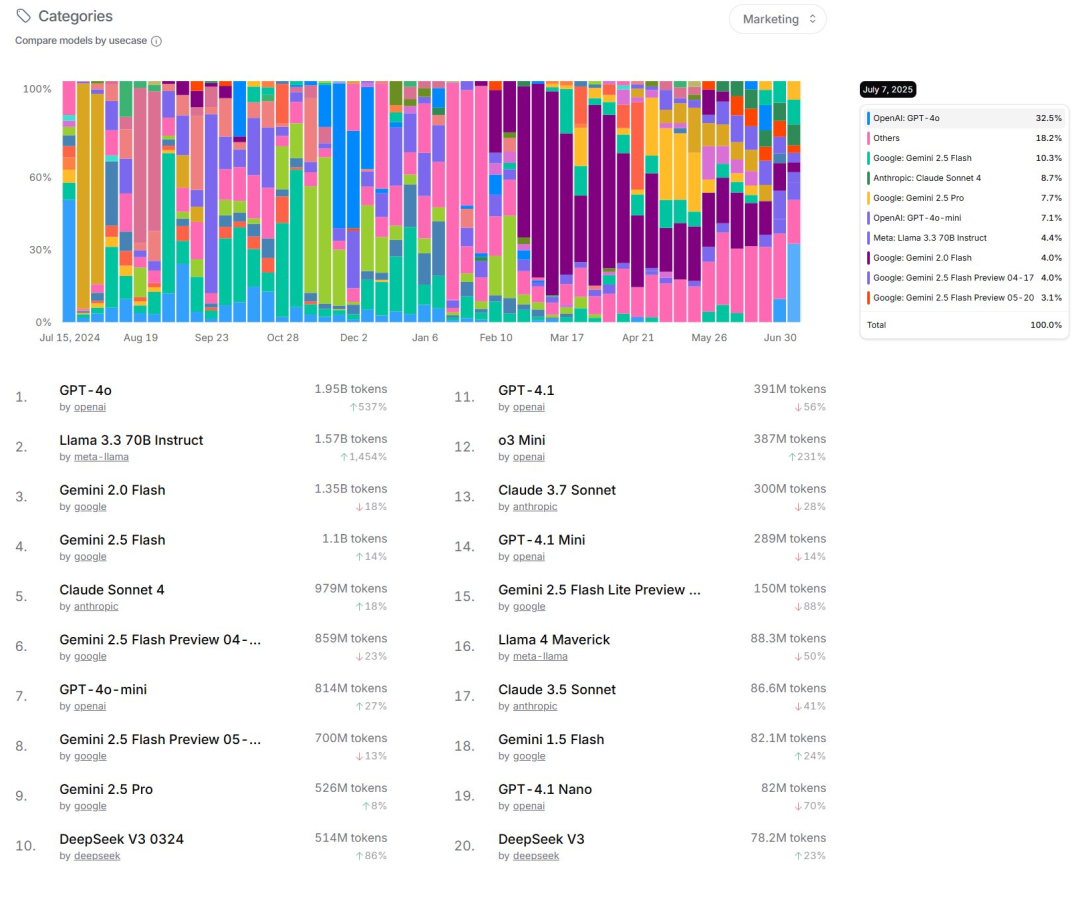Screen dimensions: 1080x897
Task: Open the GPT-4o model link
Action: pyautogui.click(x=85, y=390)
